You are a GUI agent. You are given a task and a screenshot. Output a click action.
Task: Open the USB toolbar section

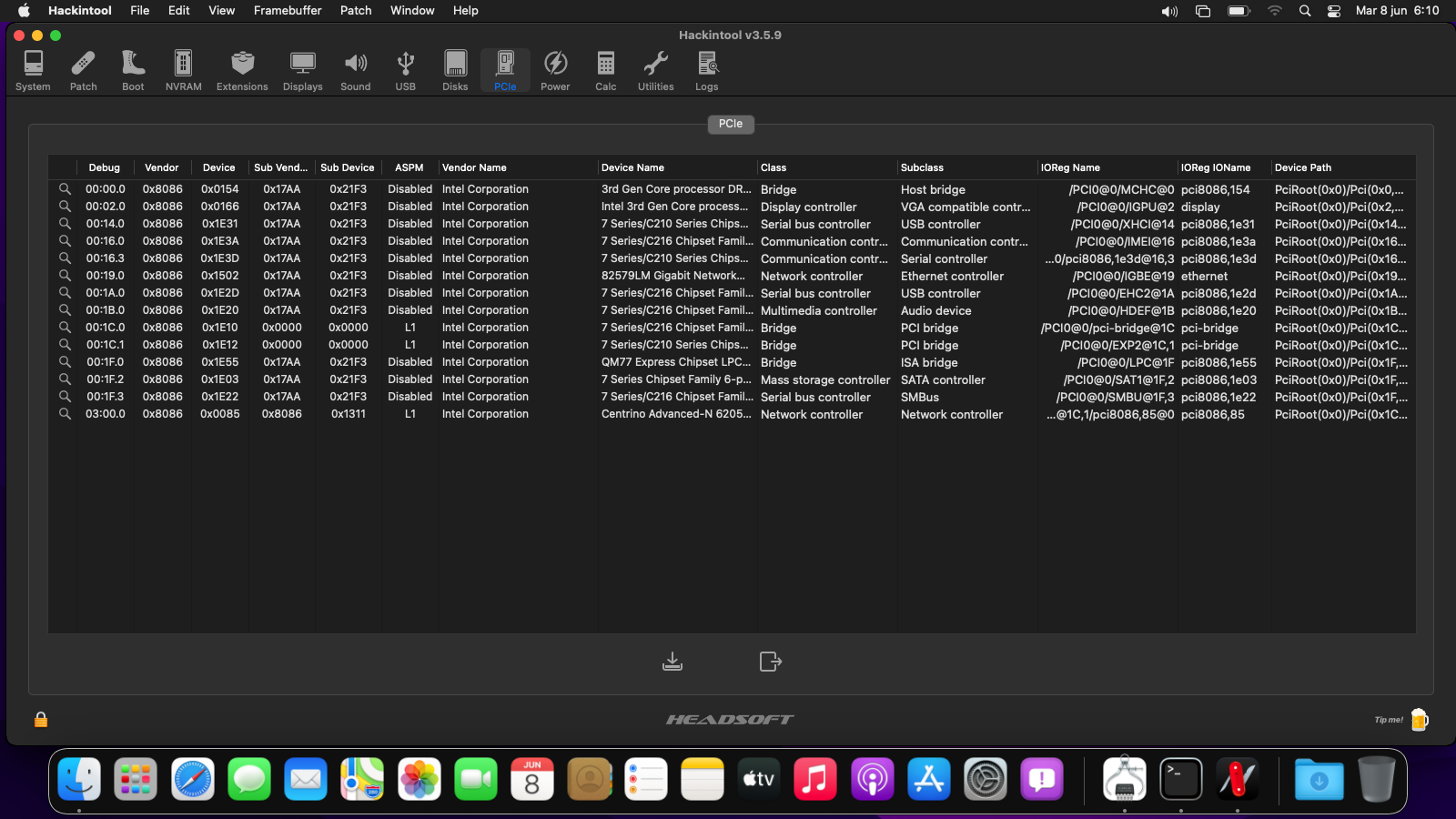point(405,71)
